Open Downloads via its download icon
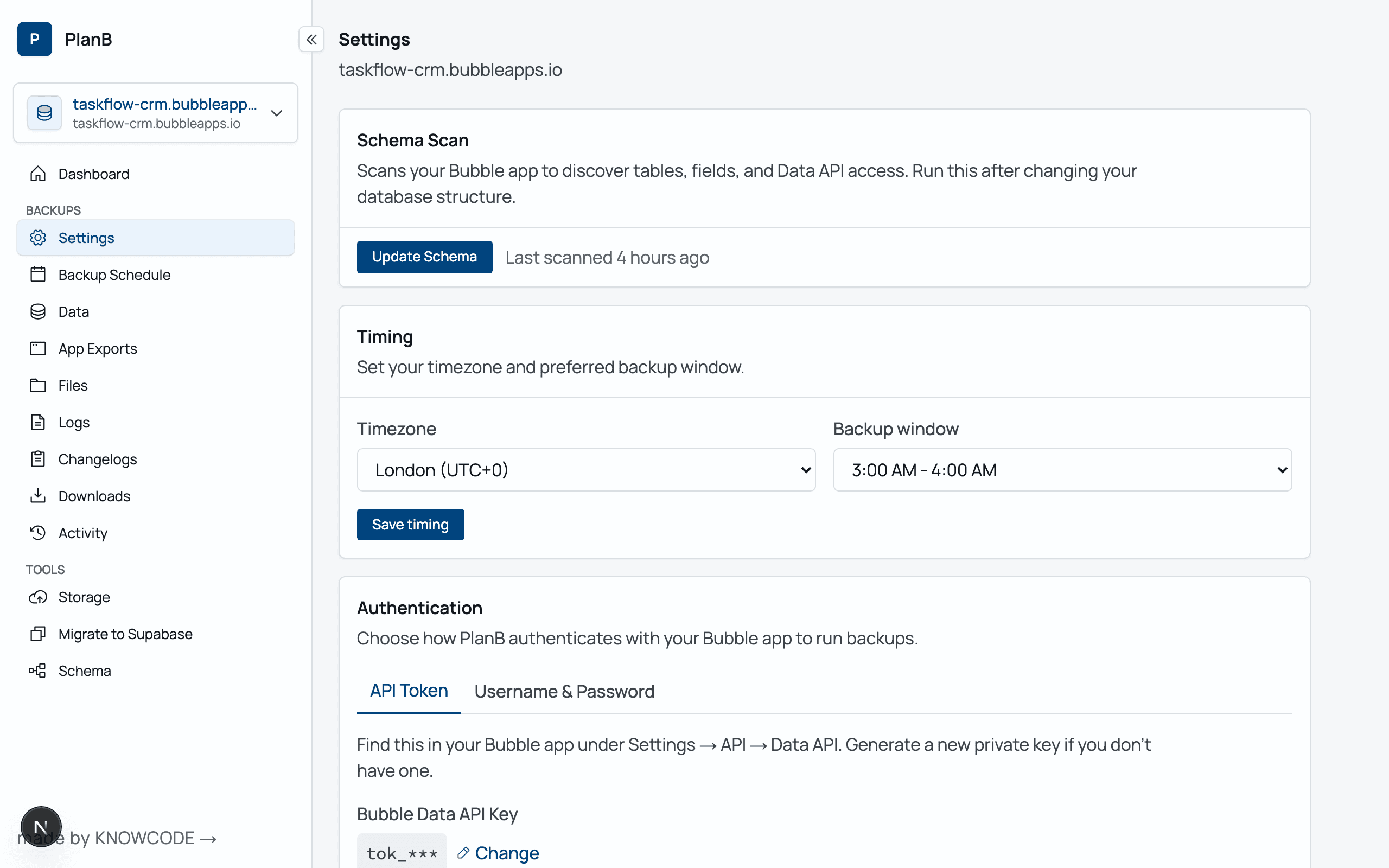The width and height of the screenshot is (1389, 868). [38, 495]
